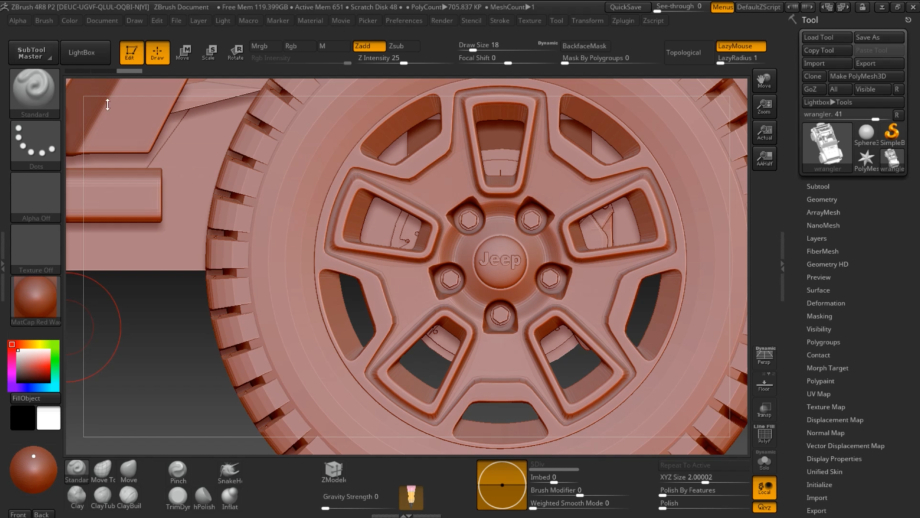The width and height of the screenshot is (920, 518).
Task: Expand the UV Map section
Action: point(818,394)
